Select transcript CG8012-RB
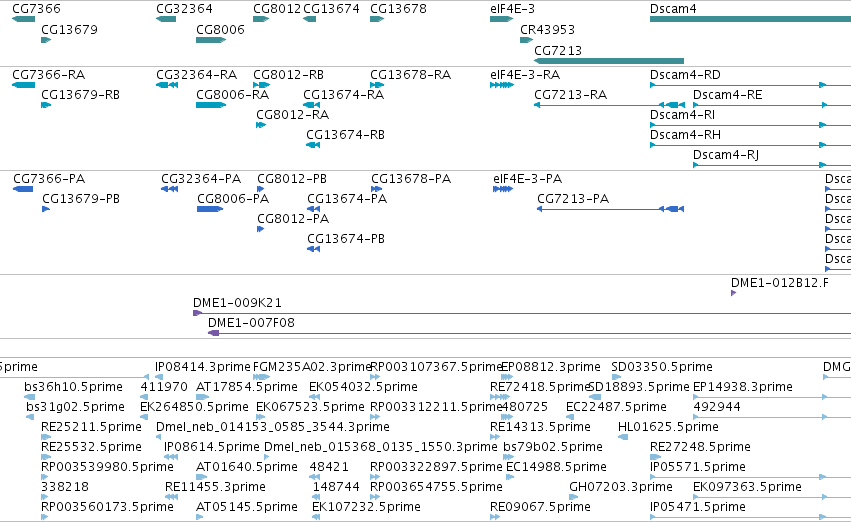Screen dimensions: 851x522 [x=288, y=74]
